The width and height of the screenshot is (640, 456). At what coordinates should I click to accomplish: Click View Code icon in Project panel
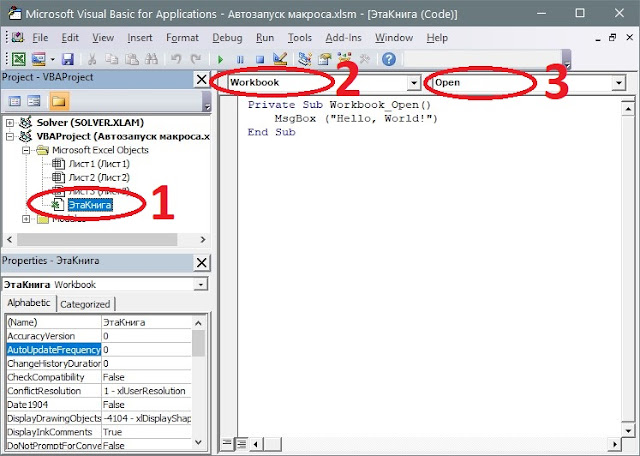coord(15,101)
